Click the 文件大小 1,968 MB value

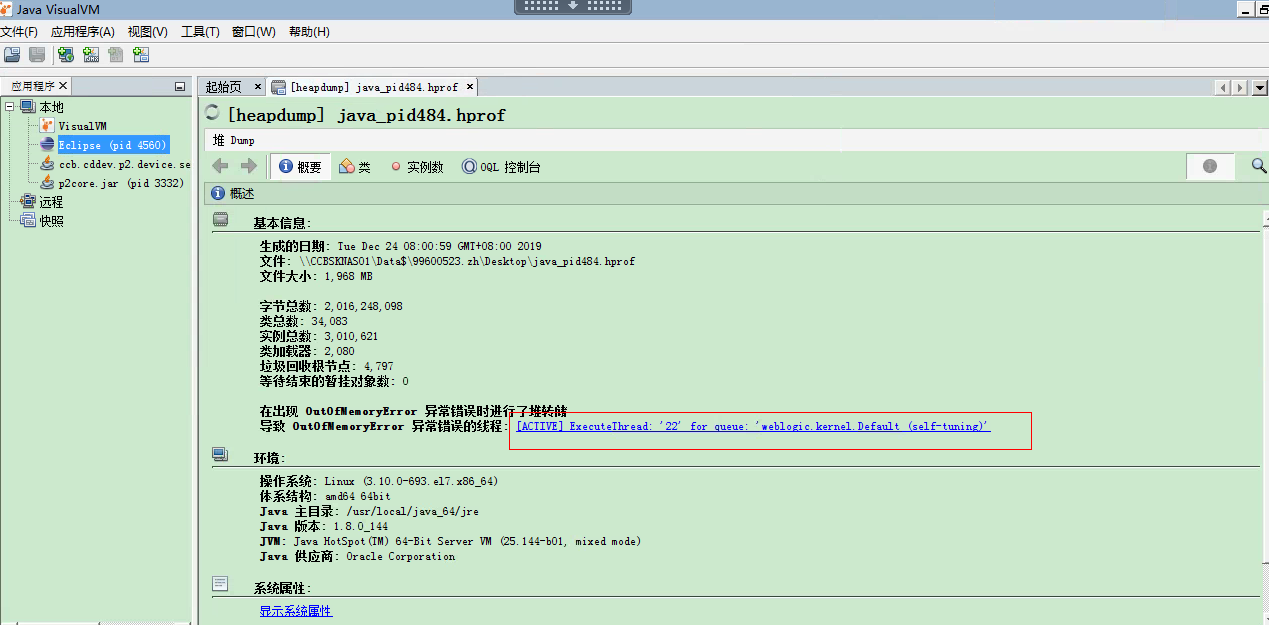tap(348, 276)
